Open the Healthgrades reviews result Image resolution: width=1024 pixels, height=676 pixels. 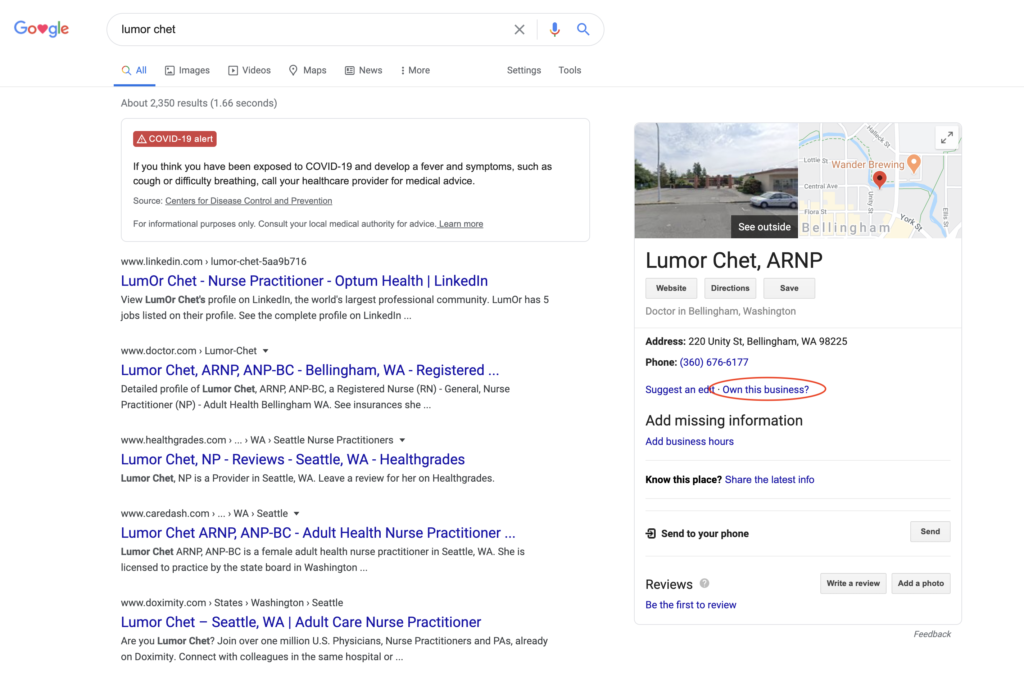coord(293,460)
